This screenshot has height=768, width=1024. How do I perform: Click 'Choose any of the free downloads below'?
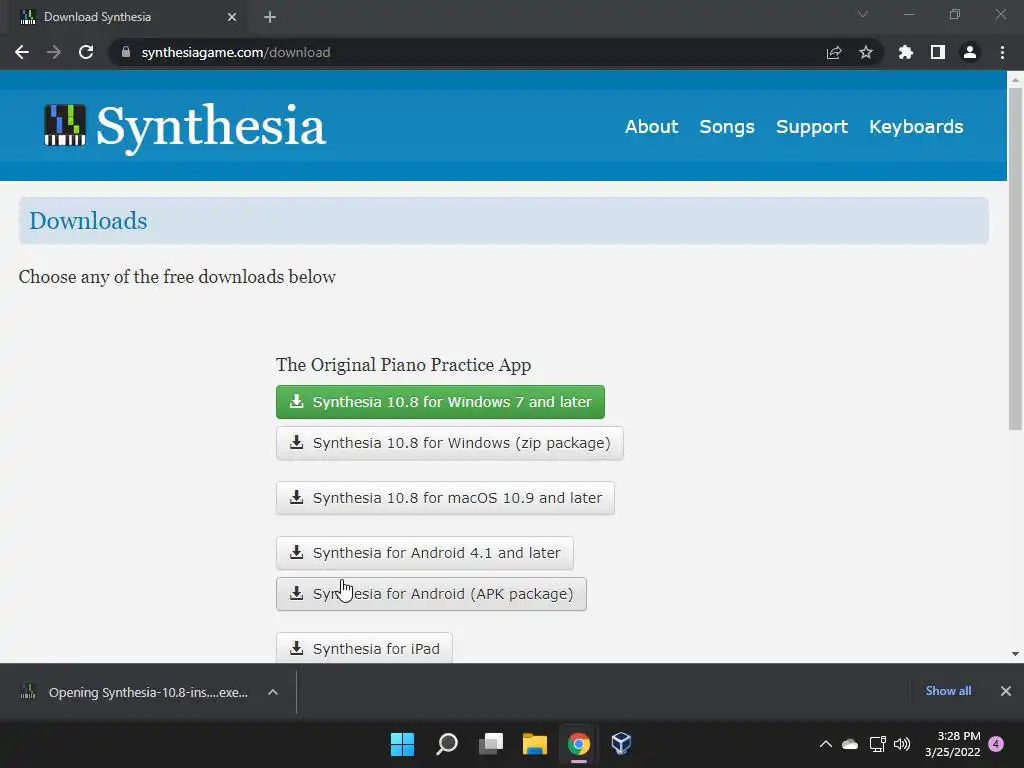(177, 277)
